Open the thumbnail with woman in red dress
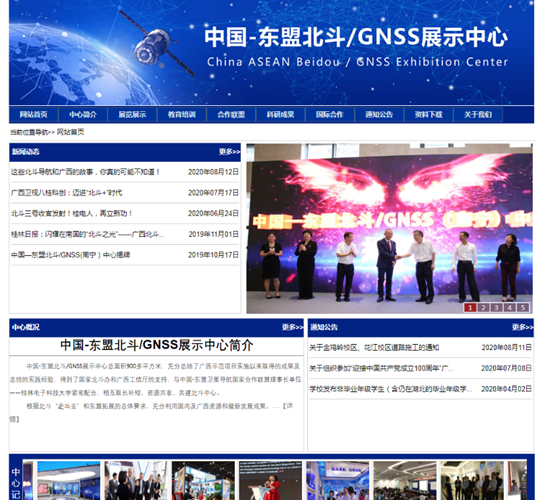This screenshot has height=500, width=540. click(270, 481)
